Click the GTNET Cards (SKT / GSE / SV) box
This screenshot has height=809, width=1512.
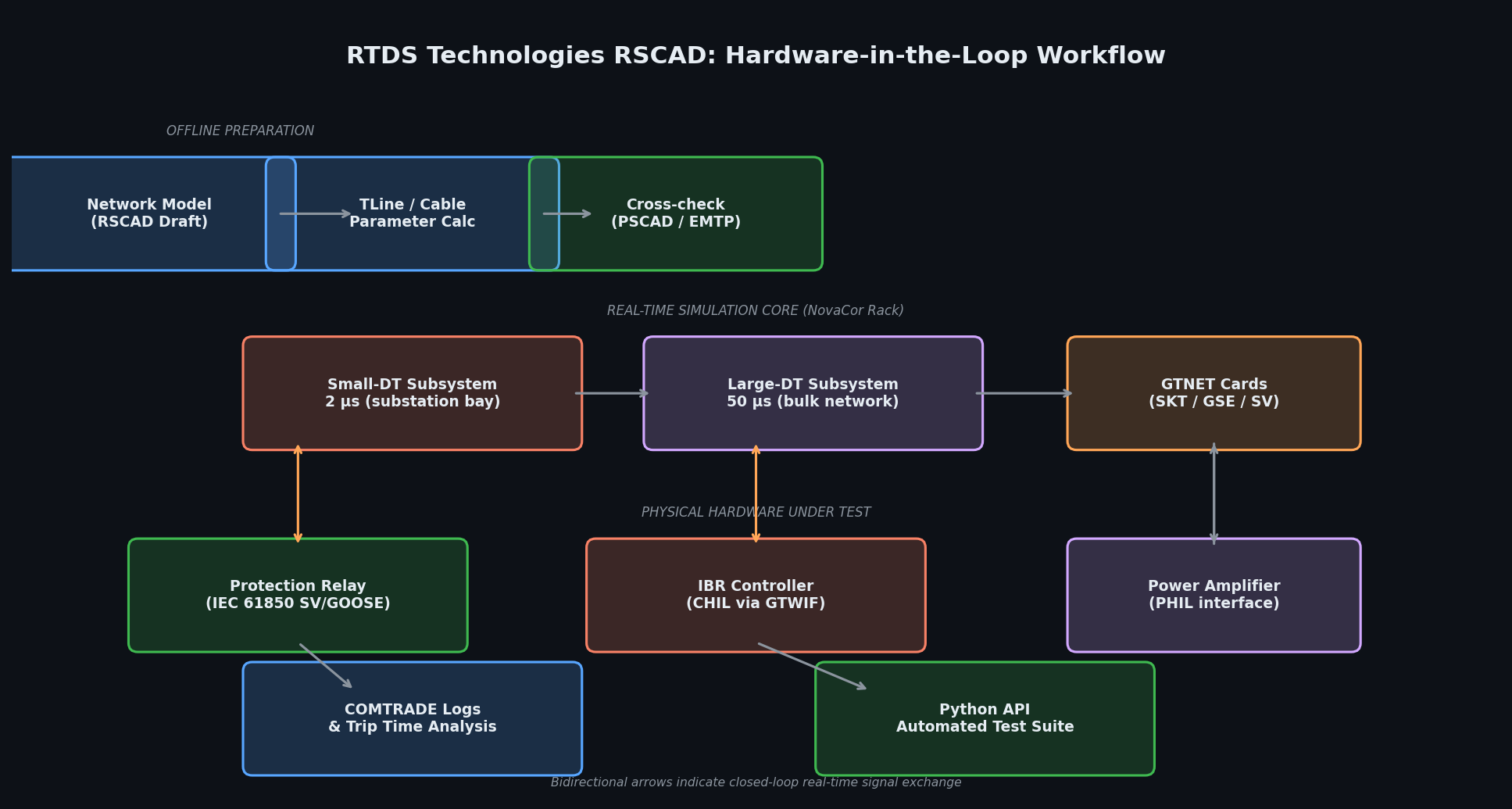click(1214, 393)
